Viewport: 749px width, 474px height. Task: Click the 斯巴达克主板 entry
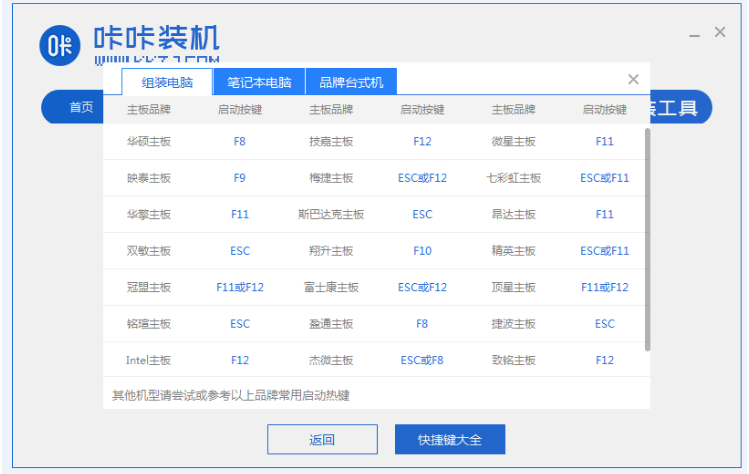pos(331,214)
